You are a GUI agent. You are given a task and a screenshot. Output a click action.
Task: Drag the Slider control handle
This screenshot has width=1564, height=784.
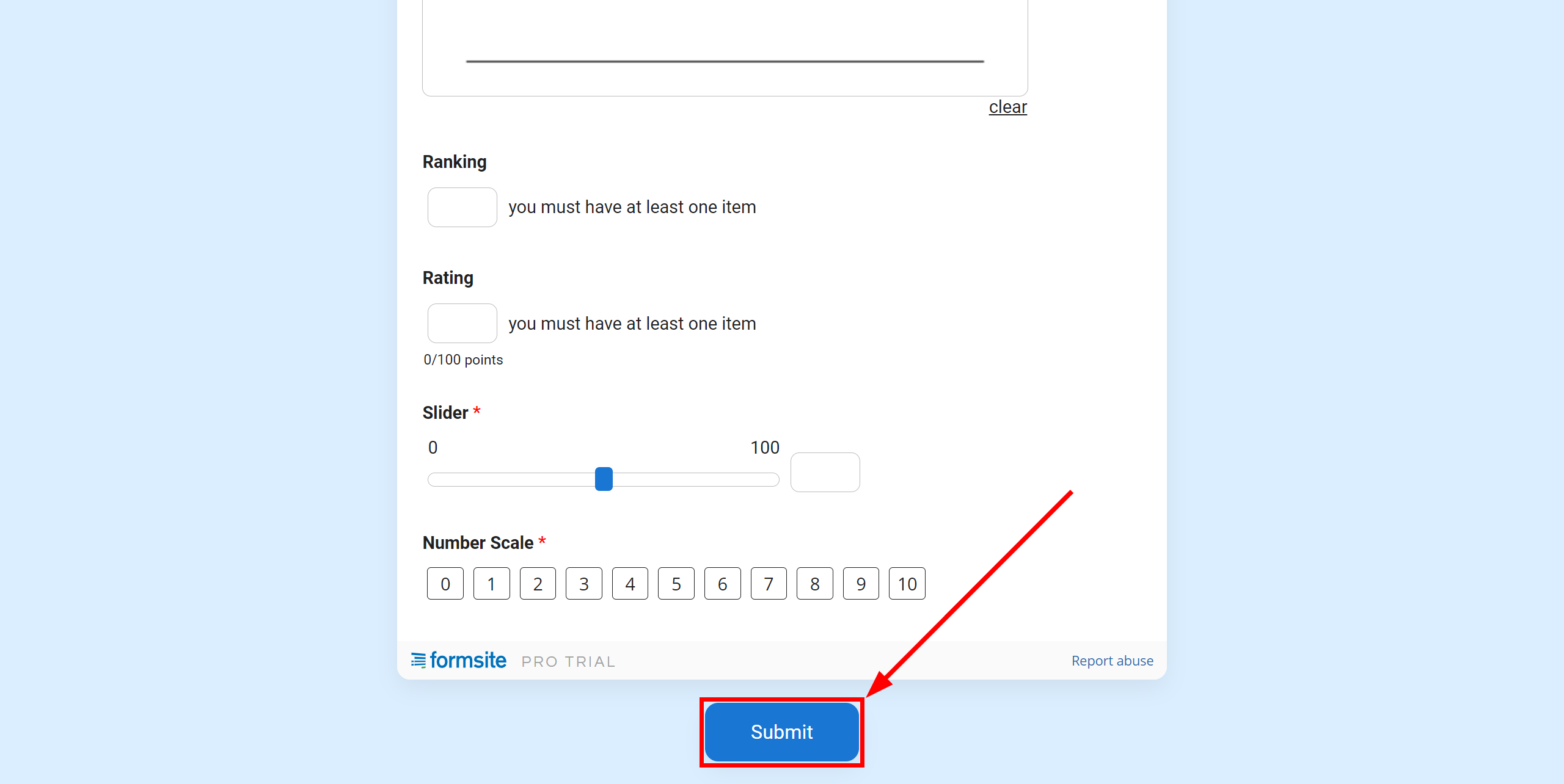[x=604, y=478]
